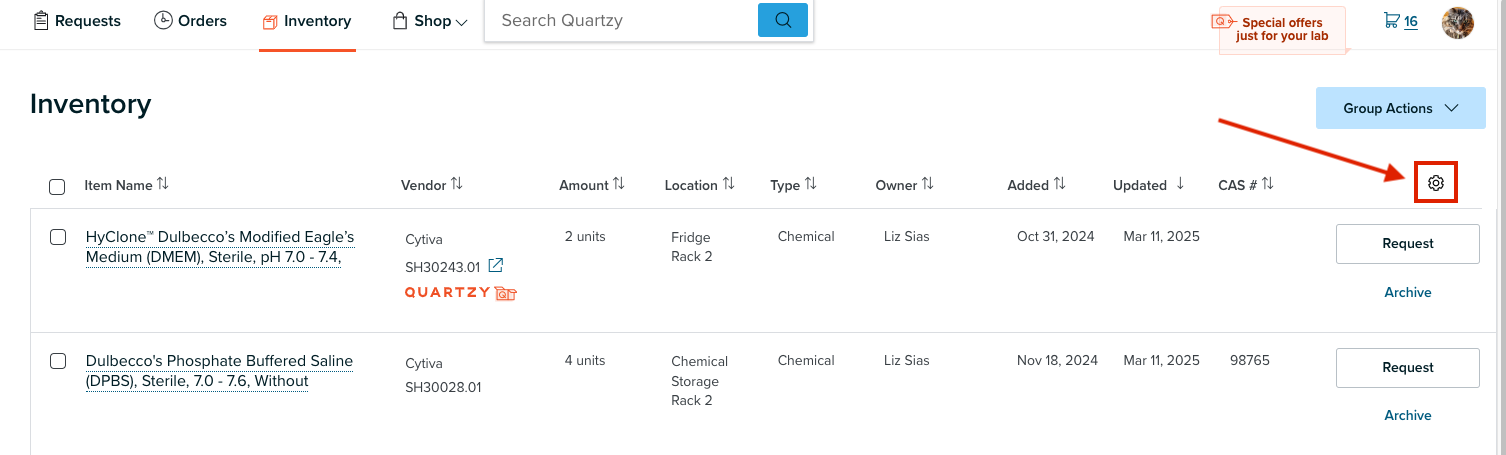Request the HyClone DMEM item
Viewport: 1506px width, 455px height.
point(1407,244)
